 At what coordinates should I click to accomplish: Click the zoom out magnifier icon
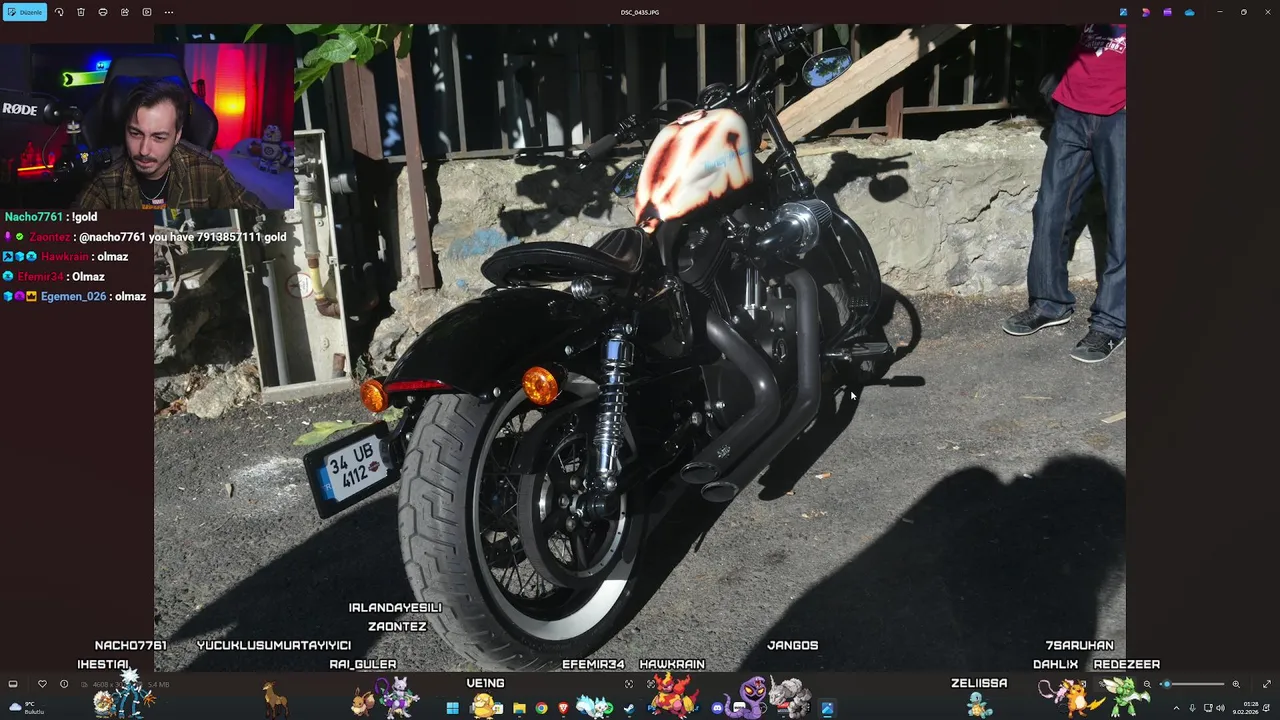pos(1147,684)
